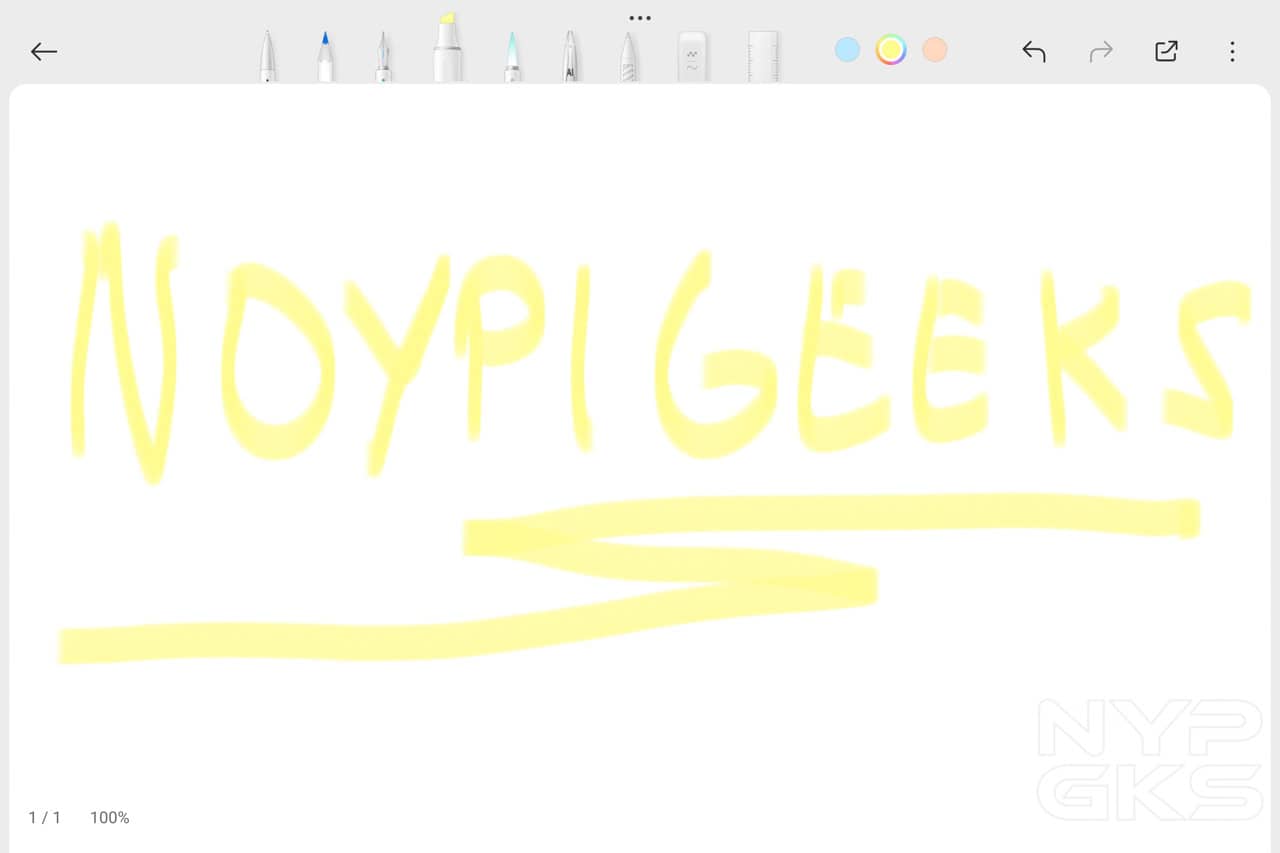
Task: Open the share/export option
Action: pyautogui.click(x=1166, y=52)
